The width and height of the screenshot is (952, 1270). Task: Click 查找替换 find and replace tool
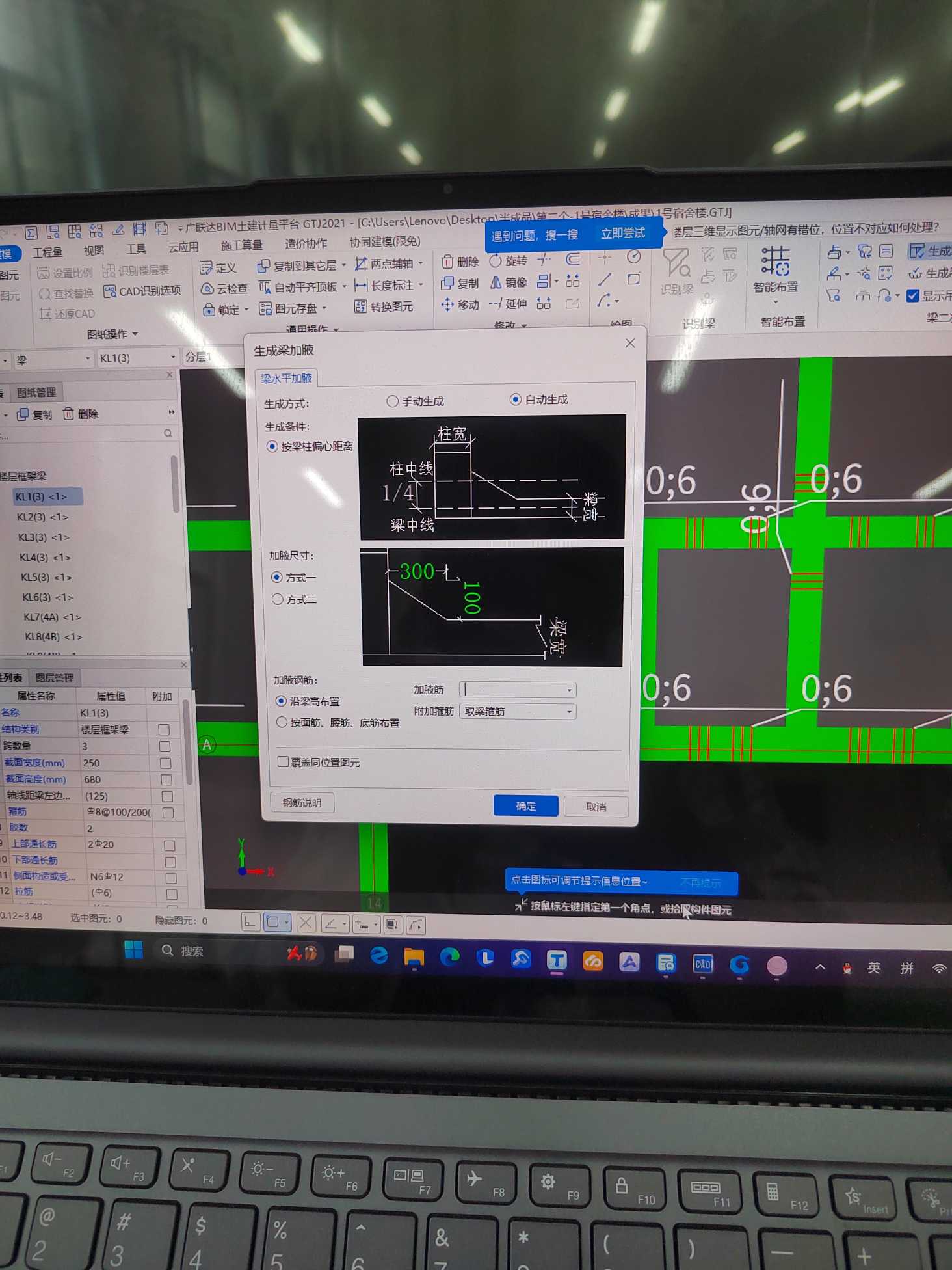pyautogui.click(x=66, y=293)
